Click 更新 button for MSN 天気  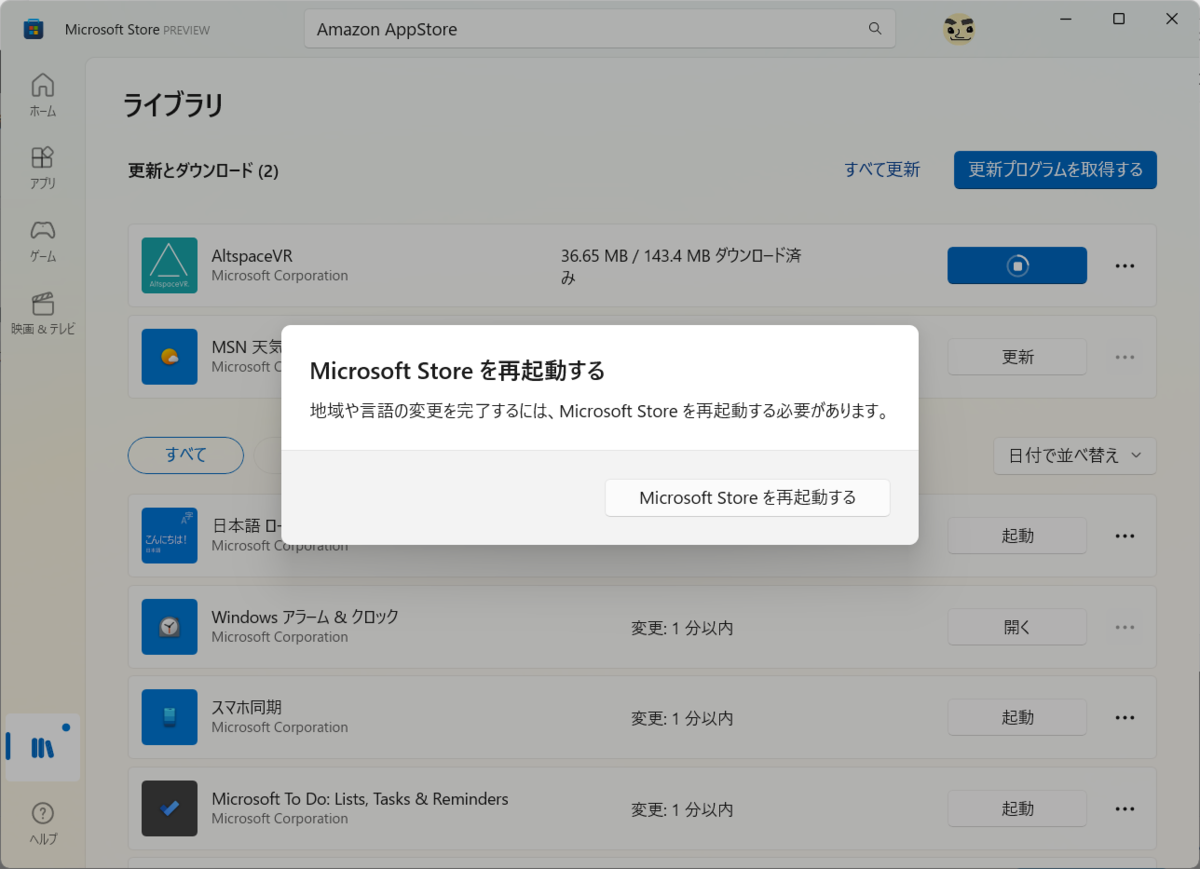[x=1017, y=357]
